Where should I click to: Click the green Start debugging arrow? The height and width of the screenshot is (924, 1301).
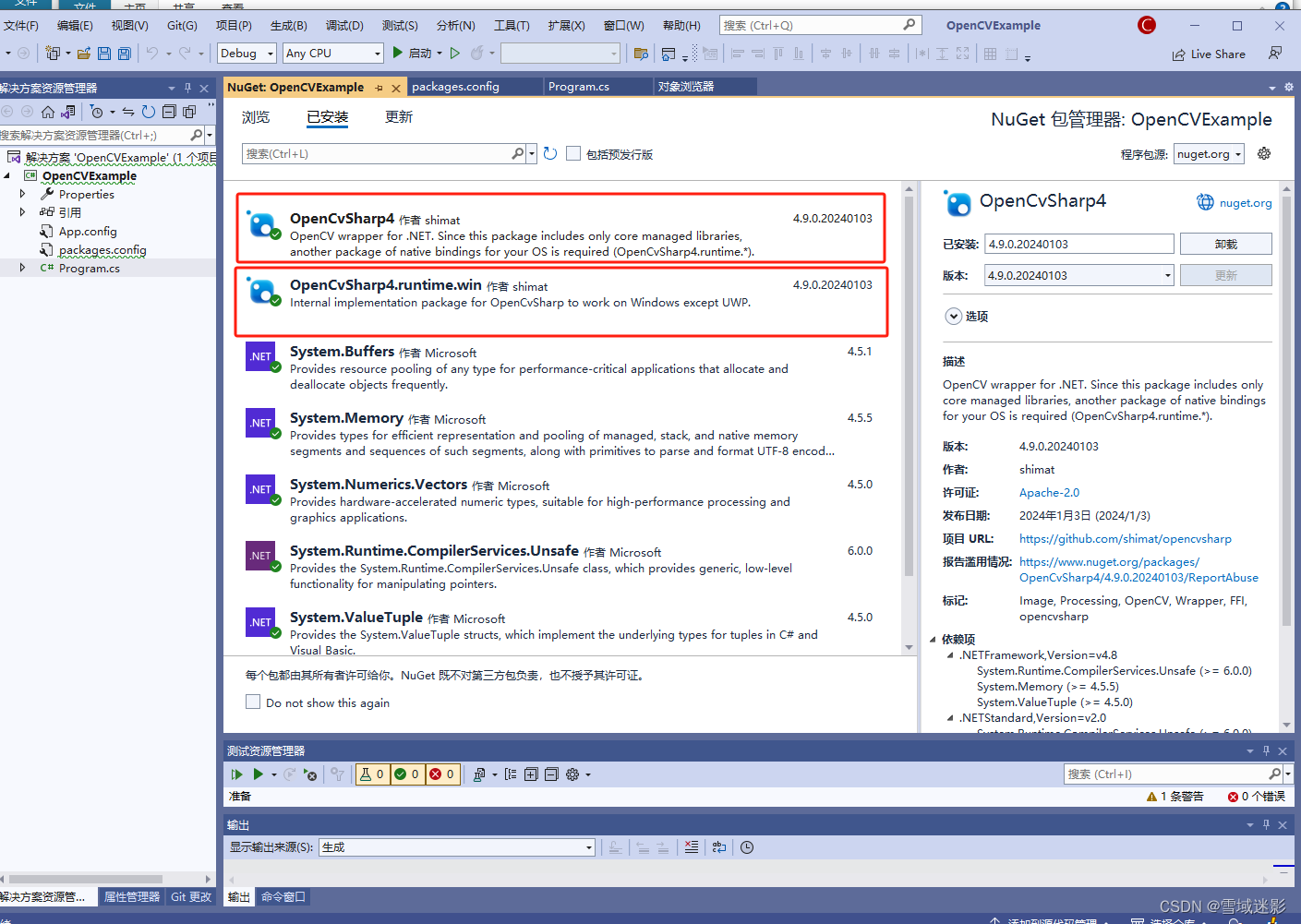[x=398, y=53]
